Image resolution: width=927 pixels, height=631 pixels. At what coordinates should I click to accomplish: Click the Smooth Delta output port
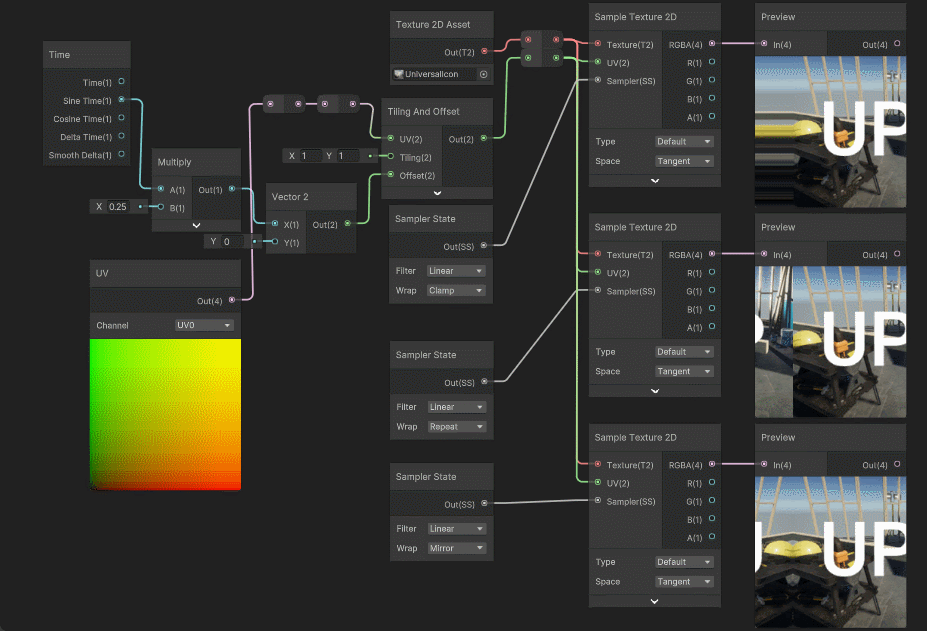click(x=122, y=155)
